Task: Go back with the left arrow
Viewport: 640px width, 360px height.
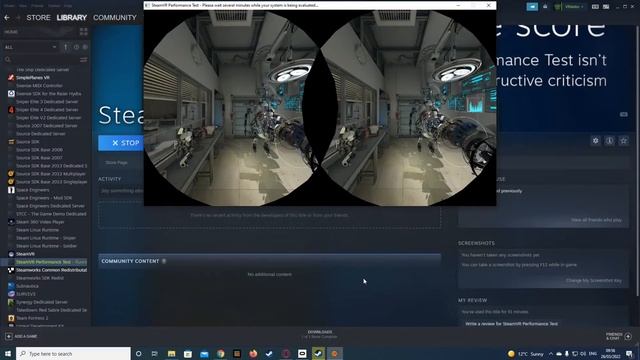Action: (7, 18)
